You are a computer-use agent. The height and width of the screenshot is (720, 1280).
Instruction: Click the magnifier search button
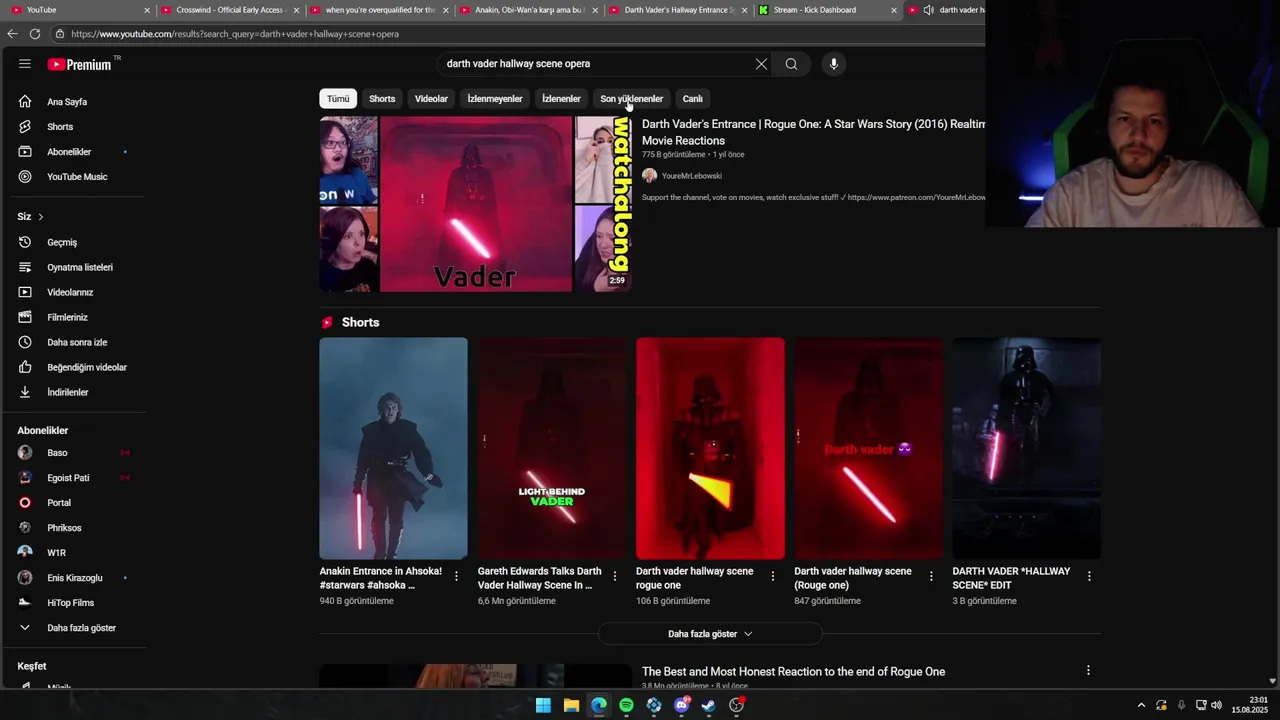tap(791, 64)
